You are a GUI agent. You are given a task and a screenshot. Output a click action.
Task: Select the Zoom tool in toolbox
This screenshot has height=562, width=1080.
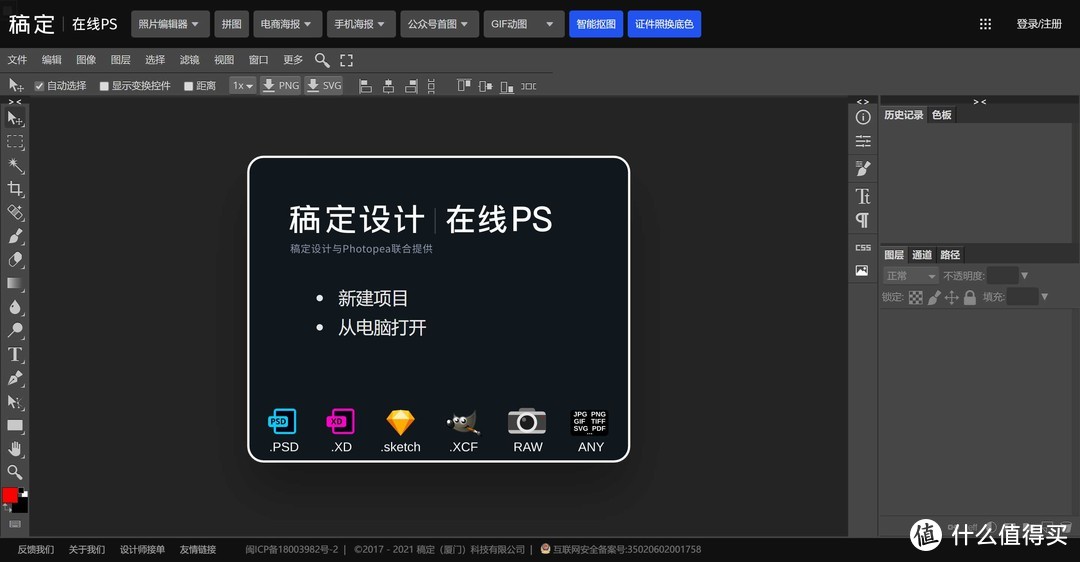[14, 472]
